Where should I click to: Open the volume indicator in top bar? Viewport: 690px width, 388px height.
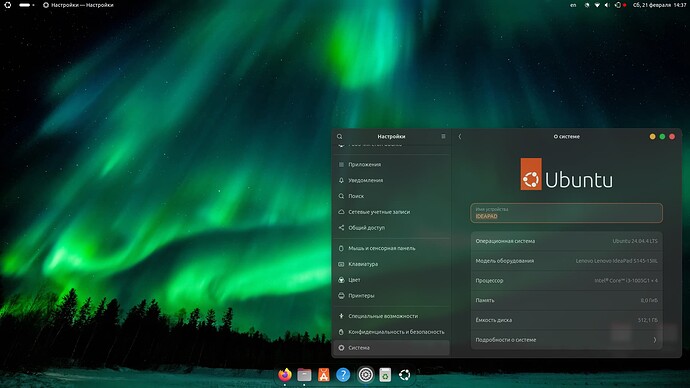(607, 5)
